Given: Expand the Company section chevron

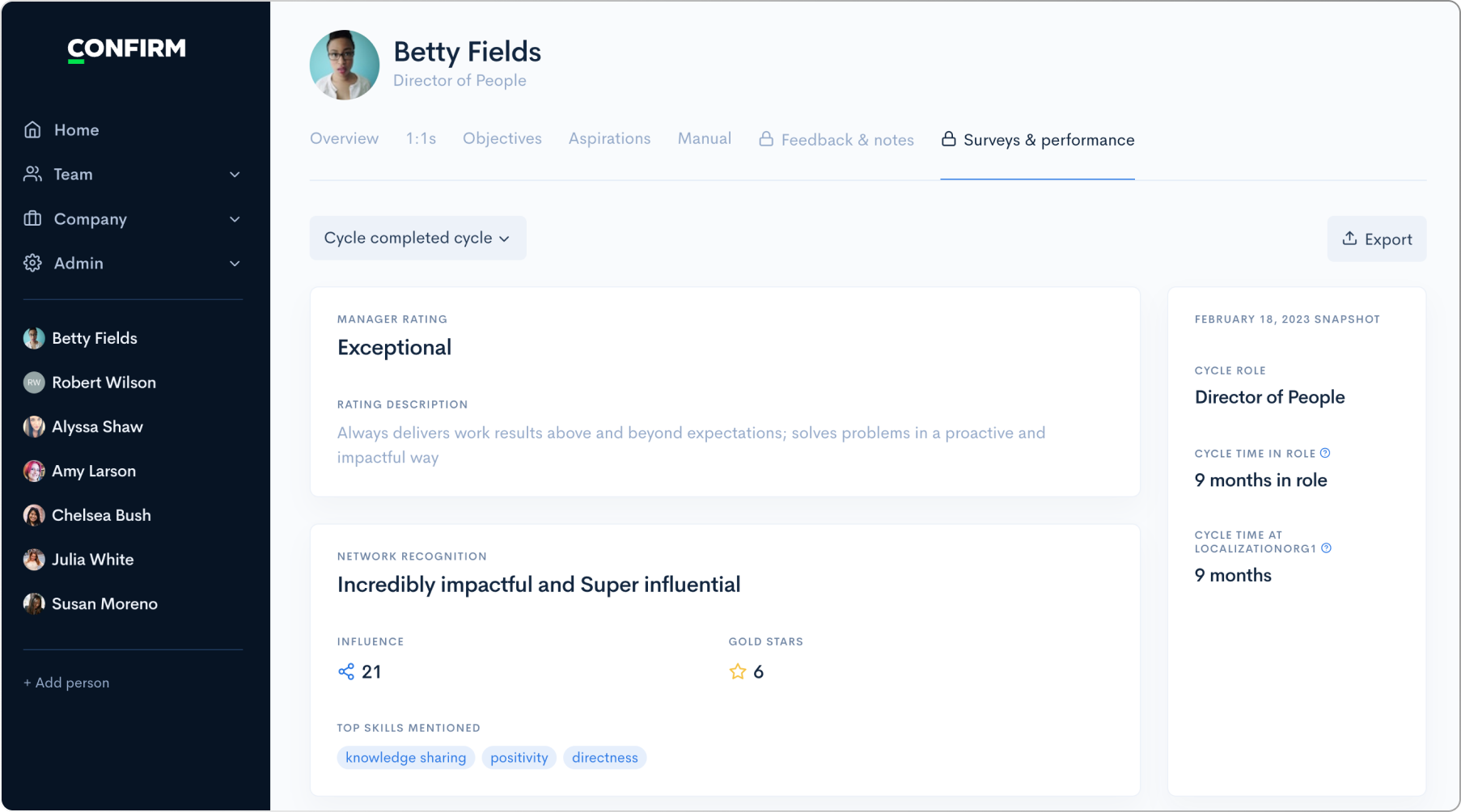Looking at the screenshot, I should [235, 219].
